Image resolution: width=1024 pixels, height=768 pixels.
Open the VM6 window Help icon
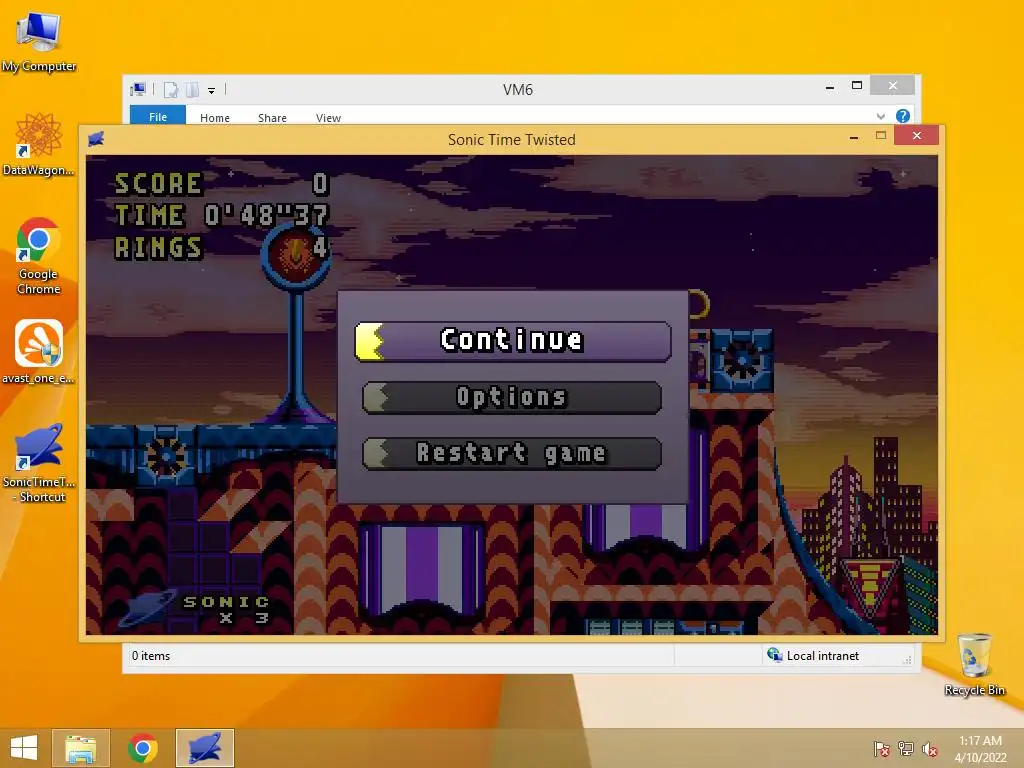903,116
